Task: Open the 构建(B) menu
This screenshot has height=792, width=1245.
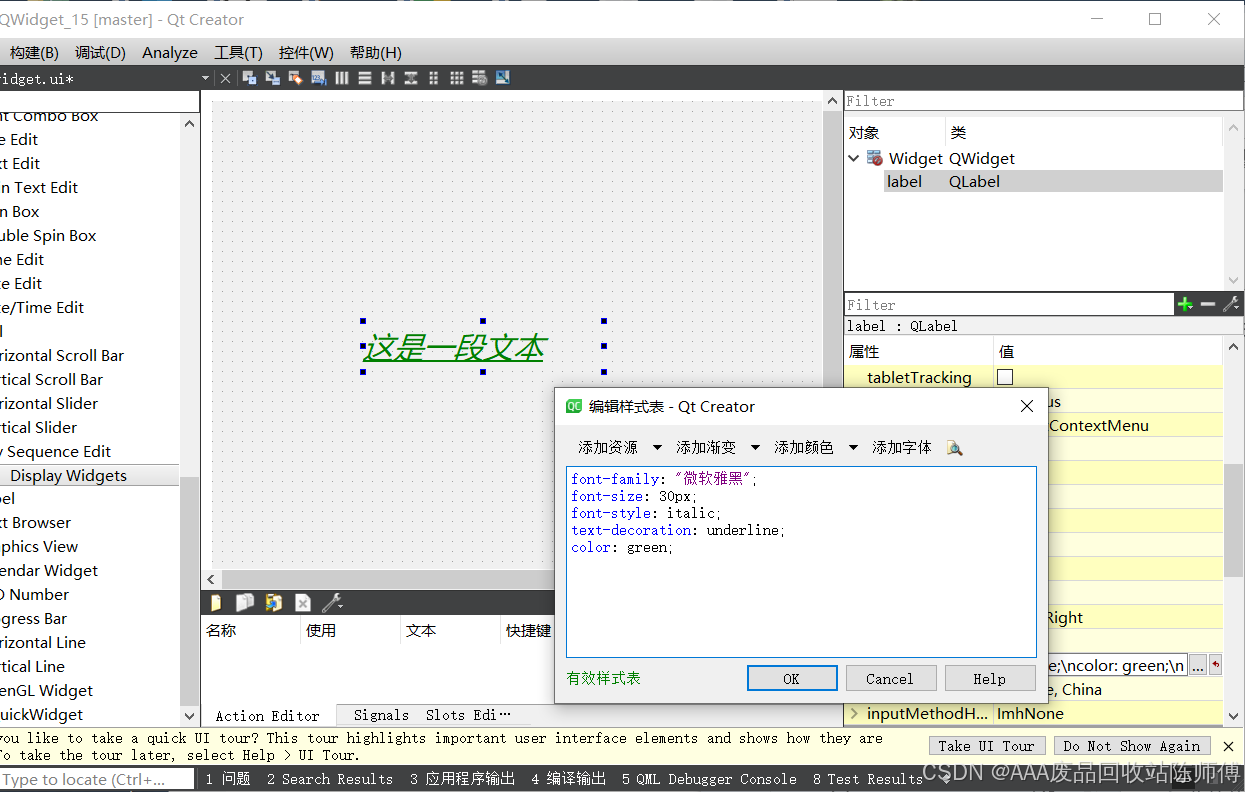Action: (x=34, y=52)
